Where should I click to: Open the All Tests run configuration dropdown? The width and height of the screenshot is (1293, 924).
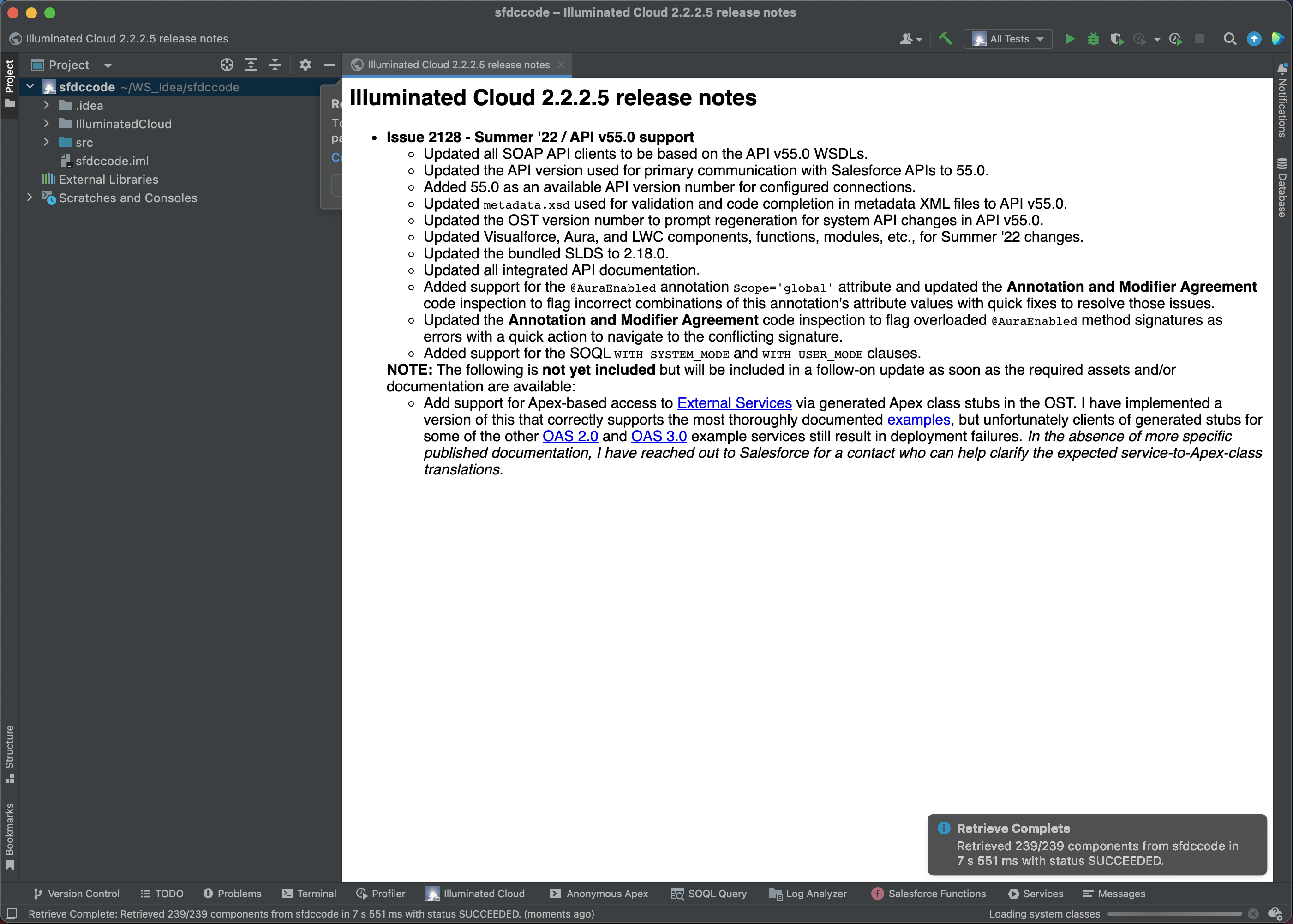(1008, 39)
